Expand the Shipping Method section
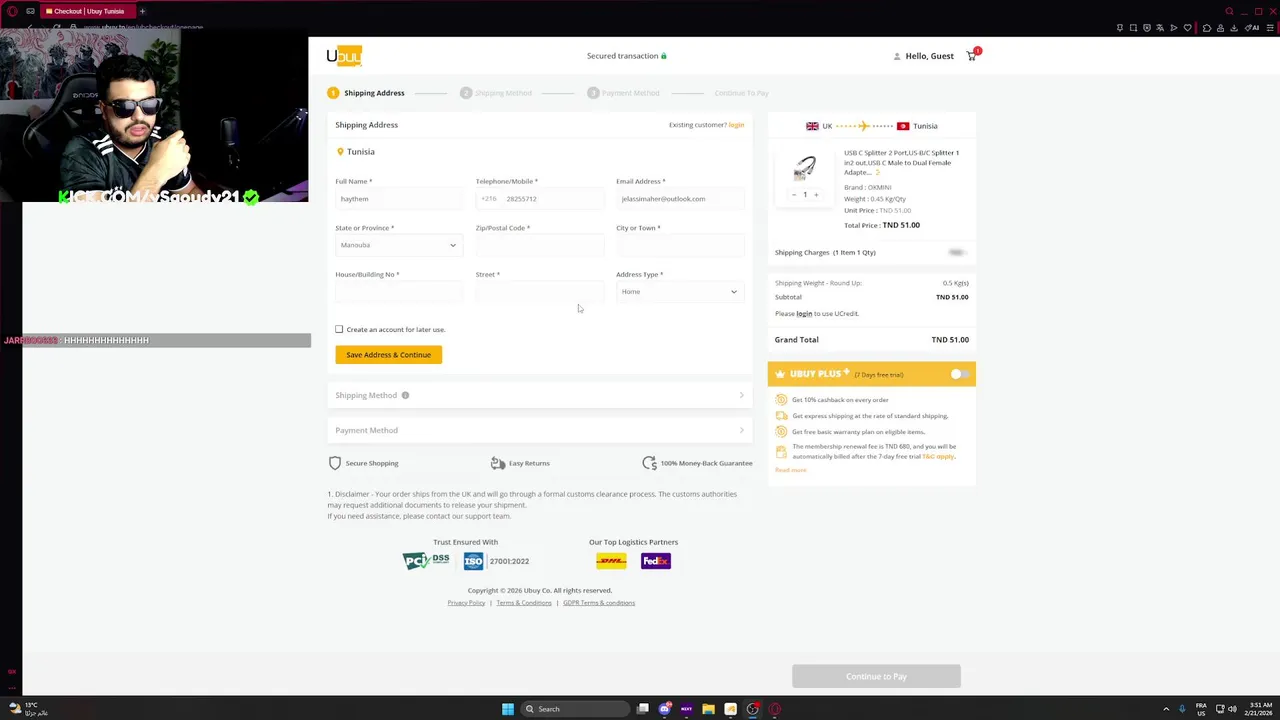 click(x=540, y=395)
